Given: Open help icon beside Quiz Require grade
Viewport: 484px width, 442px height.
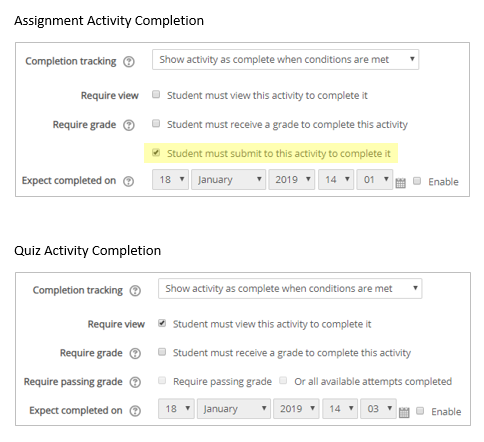Looking at the screenshot, I should click(135, 353).
